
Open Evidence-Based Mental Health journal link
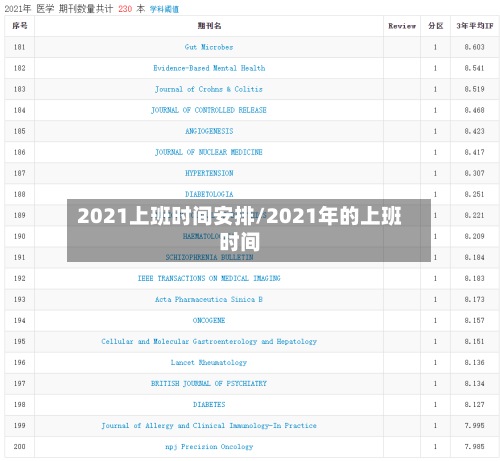[209, 68]
